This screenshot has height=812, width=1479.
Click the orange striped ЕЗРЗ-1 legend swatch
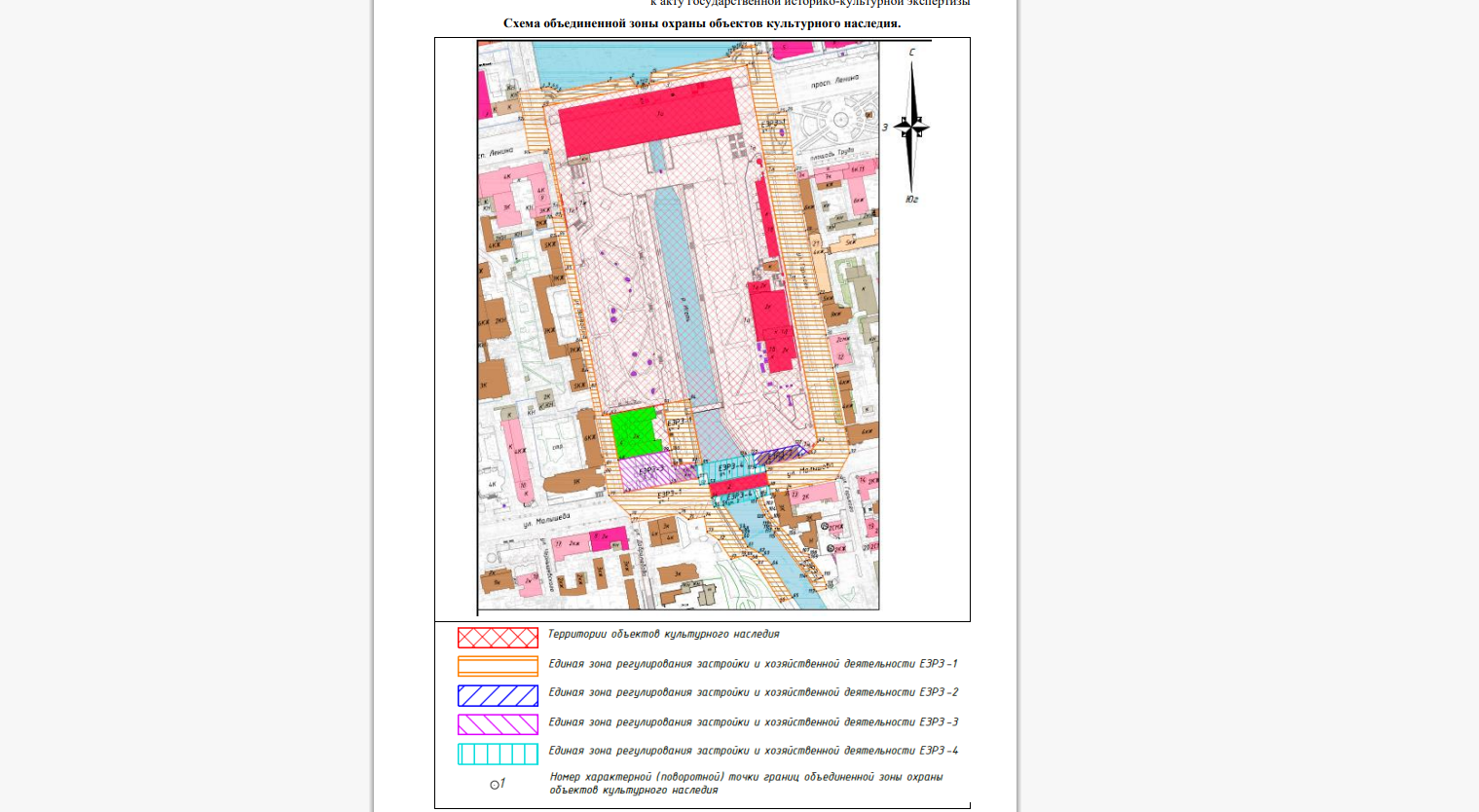[x=498, y=667]
